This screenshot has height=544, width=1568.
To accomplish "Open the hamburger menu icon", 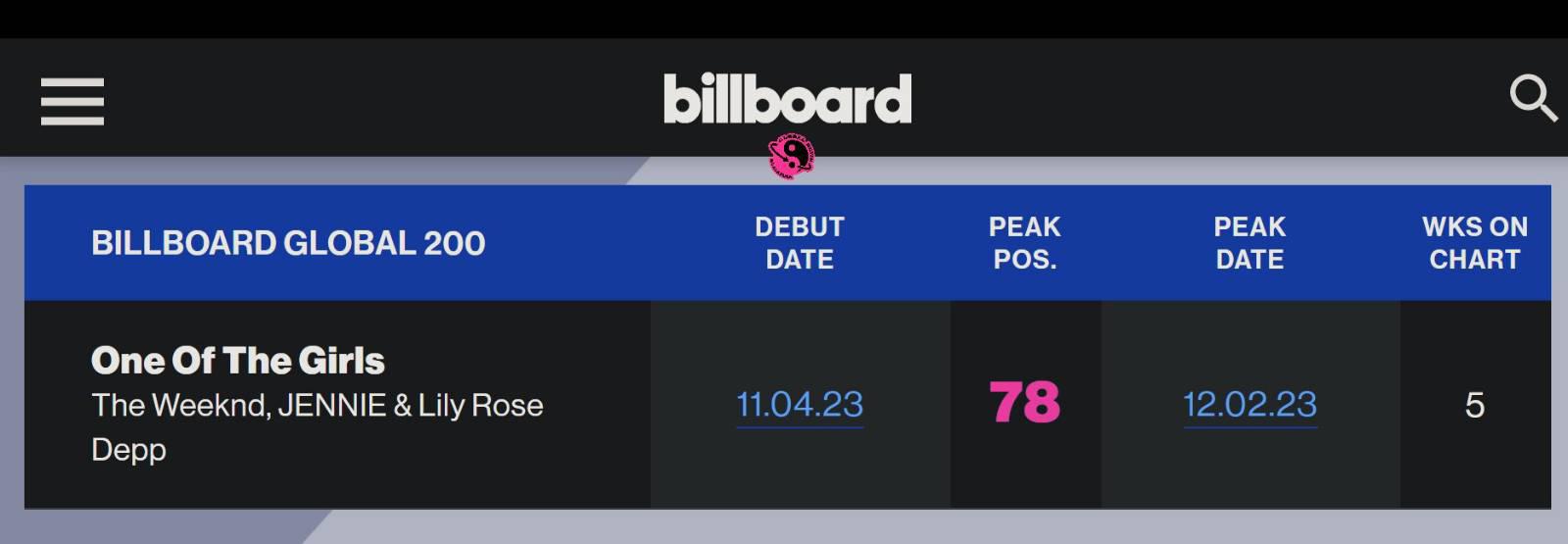I will [73, 102].
